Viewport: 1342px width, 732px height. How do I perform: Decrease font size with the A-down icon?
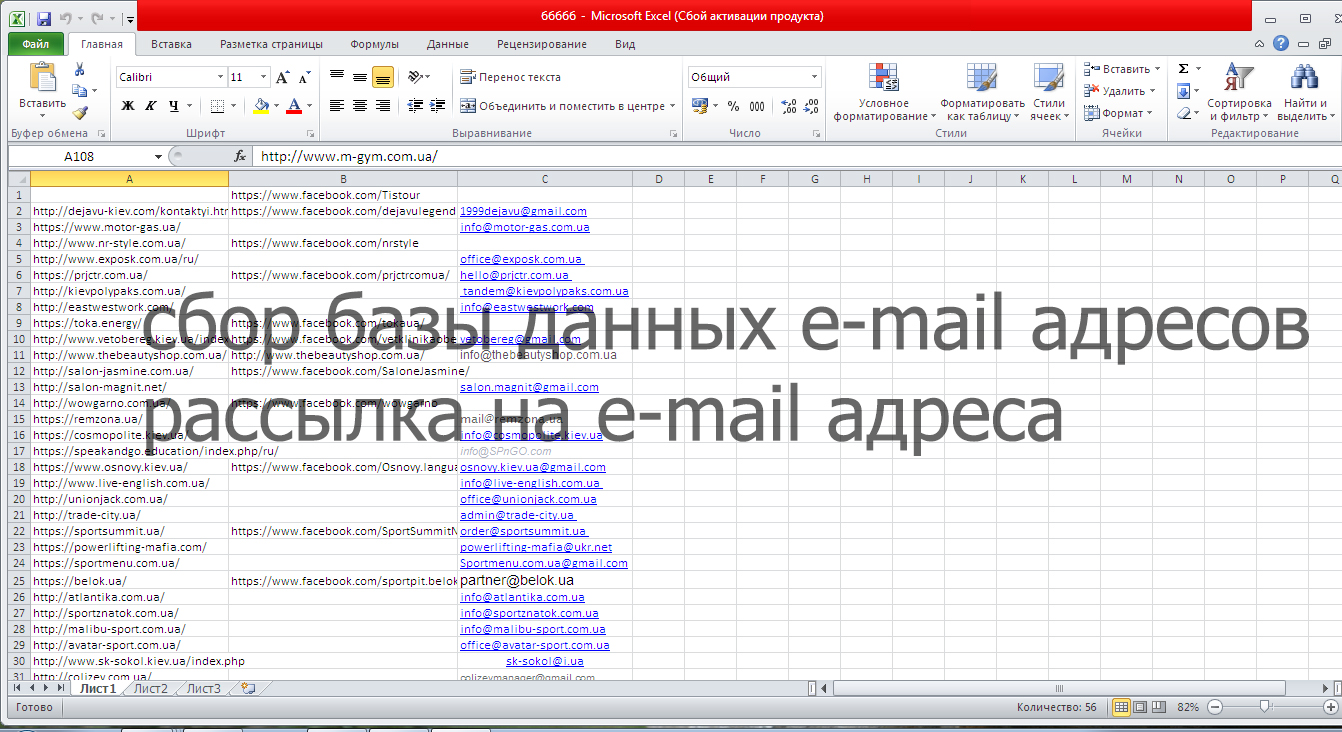pos(303,77)
